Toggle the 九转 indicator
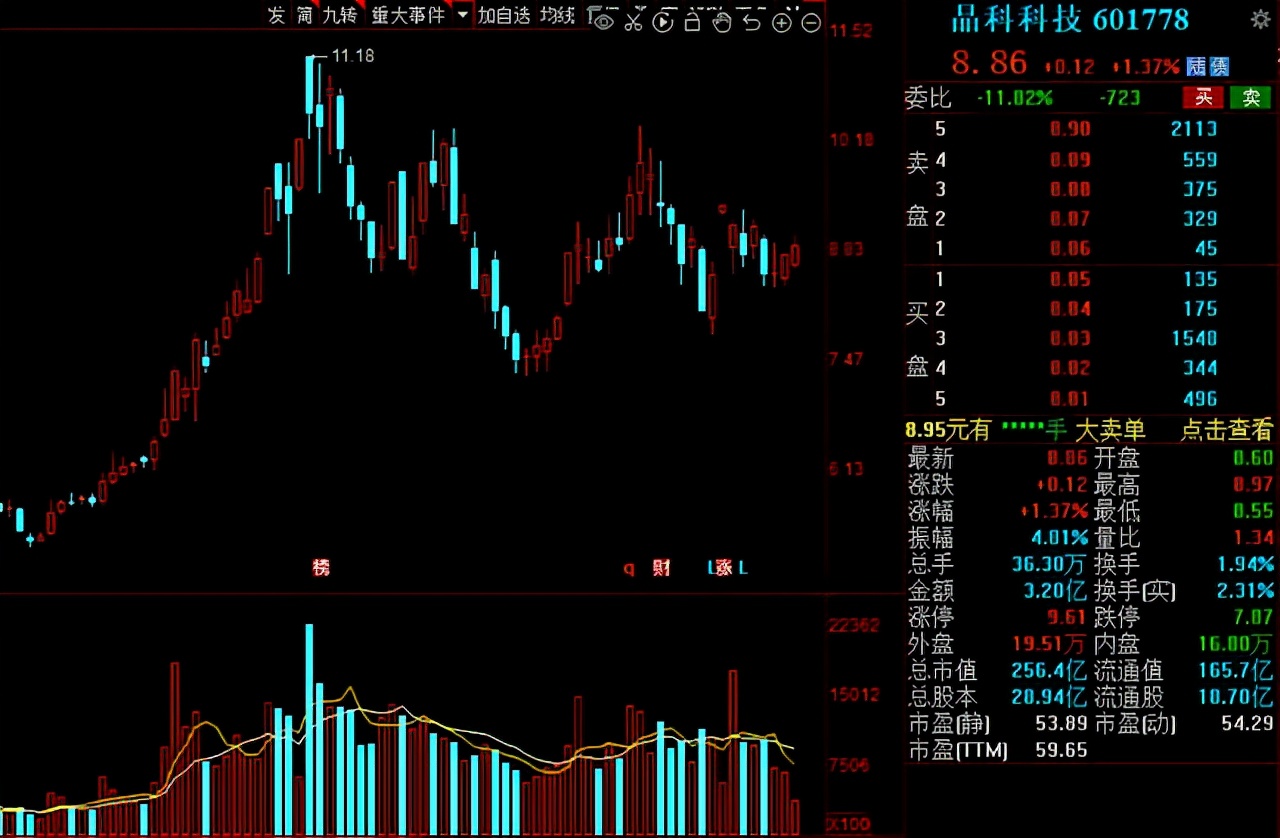The height and width of the screenshot is (838, 1280). tap(340, 15)
